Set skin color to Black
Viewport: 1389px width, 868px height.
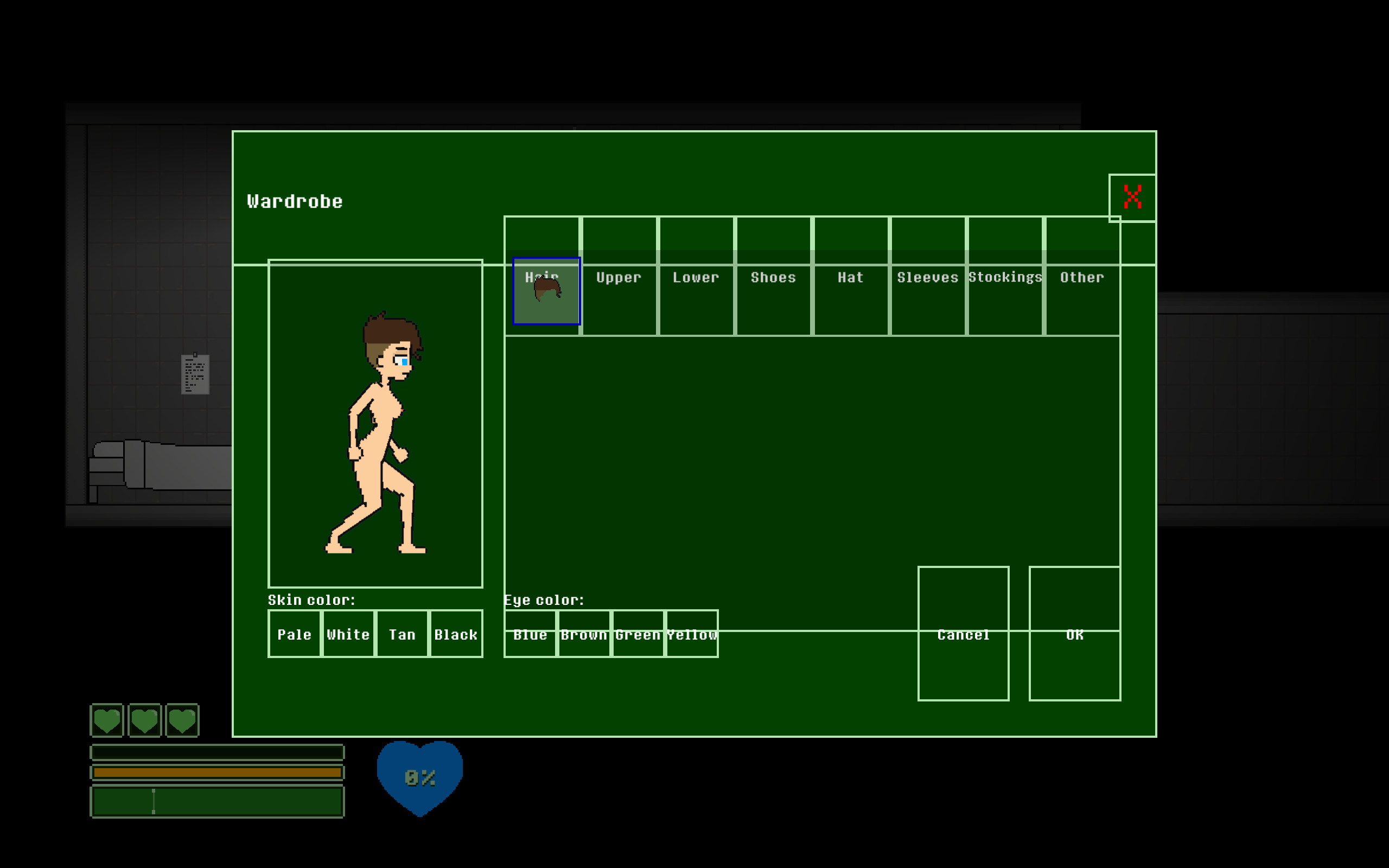coord(456,634)
